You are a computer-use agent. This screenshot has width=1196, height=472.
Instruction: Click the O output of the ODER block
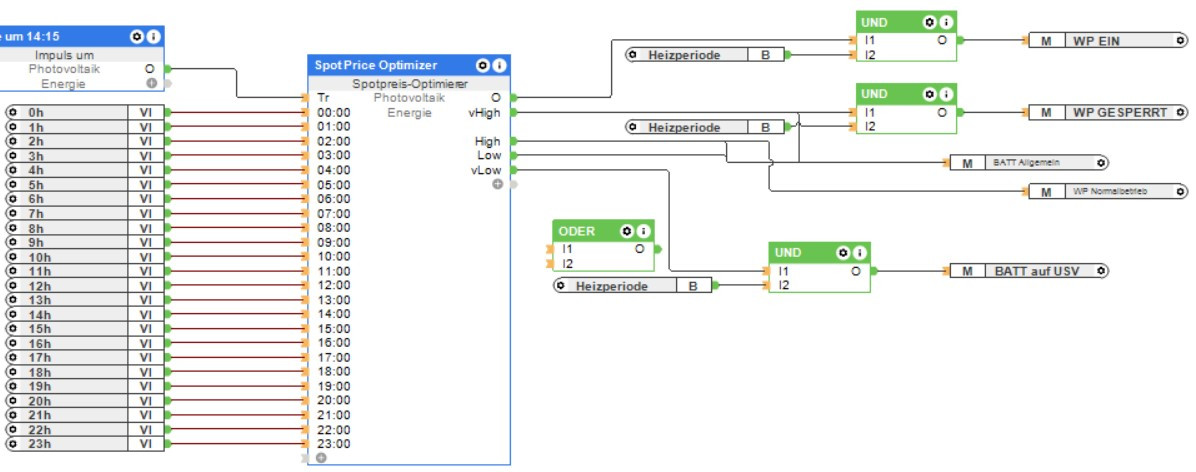pyautogui.click(x=639, y=249)
